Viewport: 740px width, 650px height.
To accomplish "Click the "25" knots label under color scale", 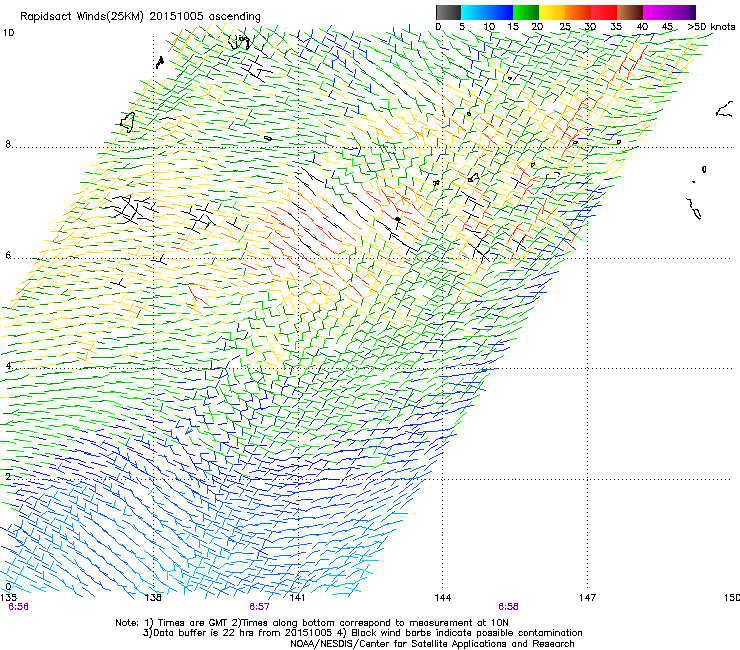I will point(565,27).
